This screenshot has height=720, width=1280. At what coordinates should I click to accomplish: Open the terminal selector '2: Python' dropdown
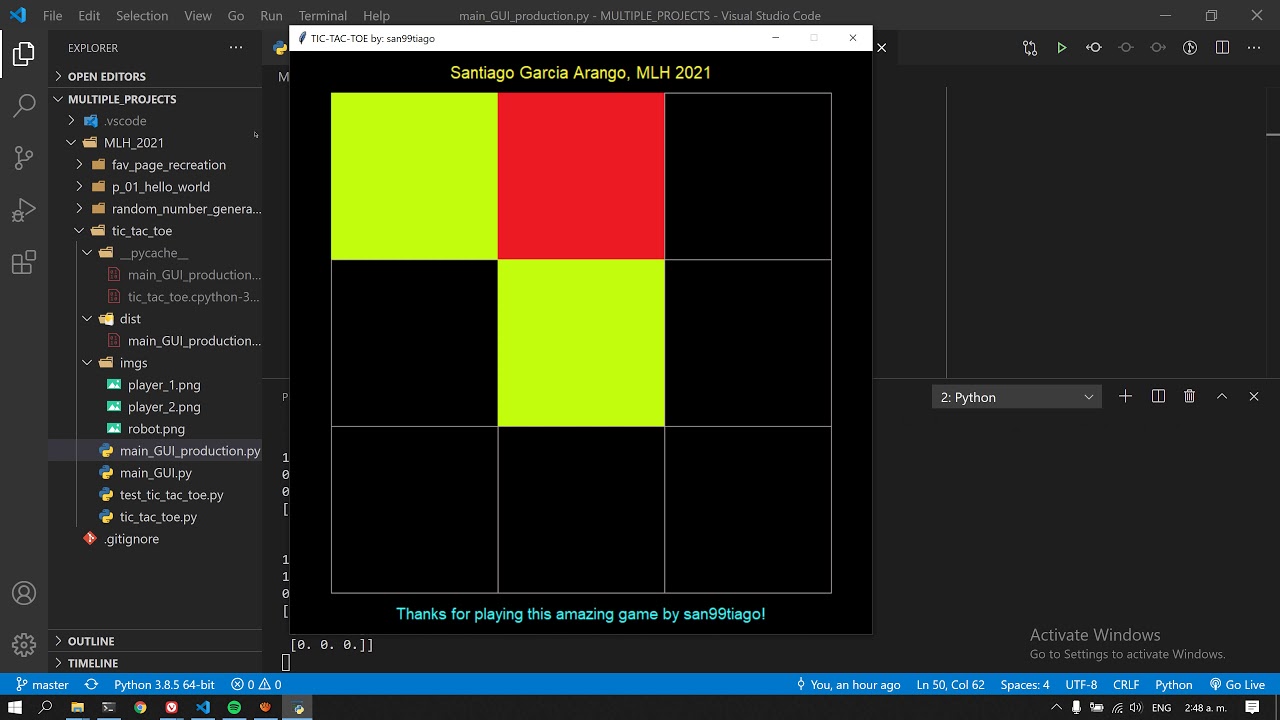point(1016,397)
